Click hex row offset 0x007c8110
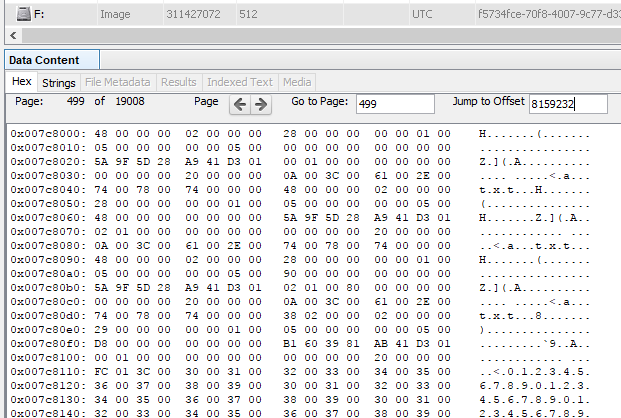This screenshot has width=621, height=418. point(48,372)
